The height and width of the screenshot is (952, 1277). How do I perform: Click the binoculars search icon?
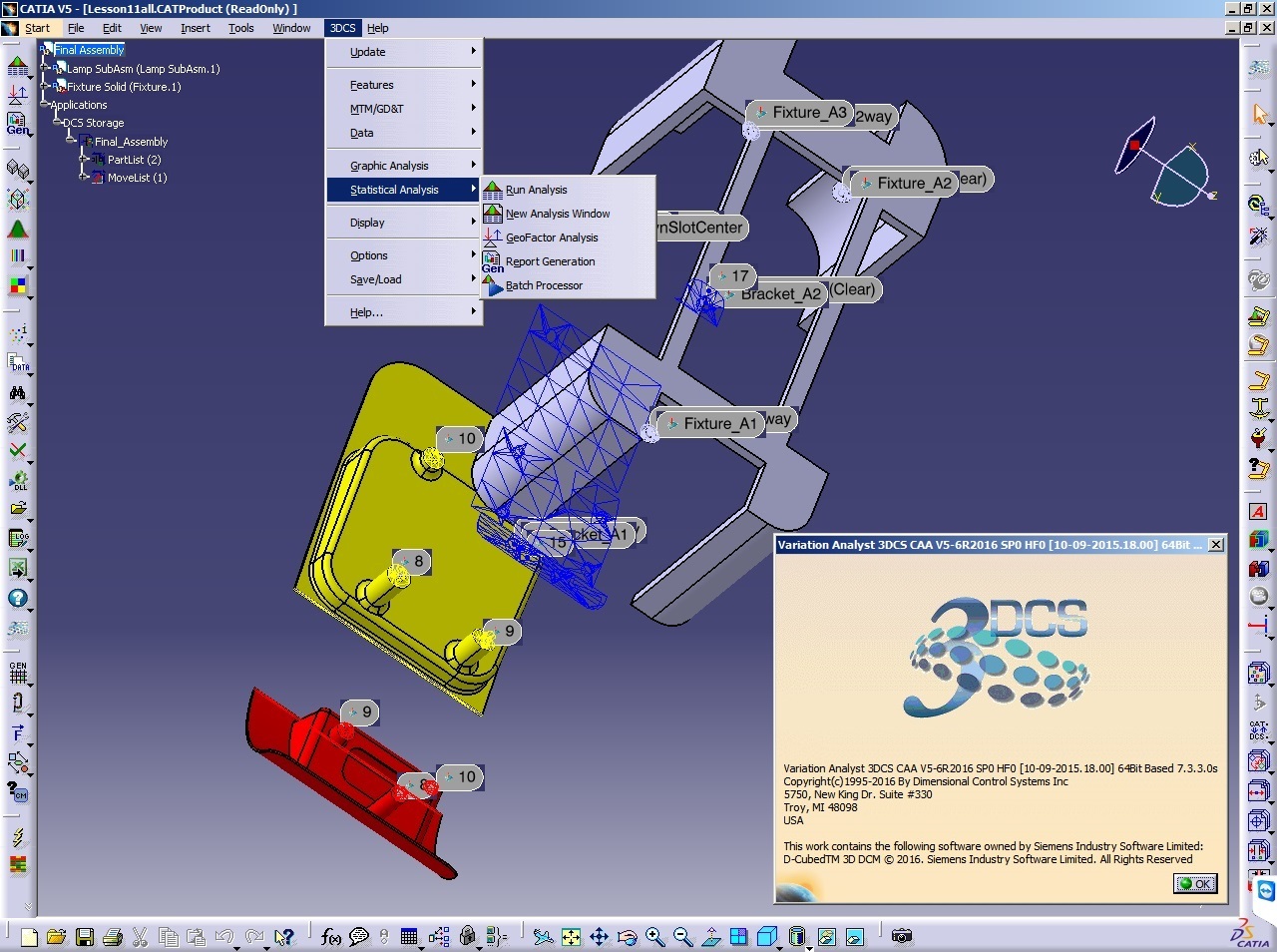[x=18, y=393]
